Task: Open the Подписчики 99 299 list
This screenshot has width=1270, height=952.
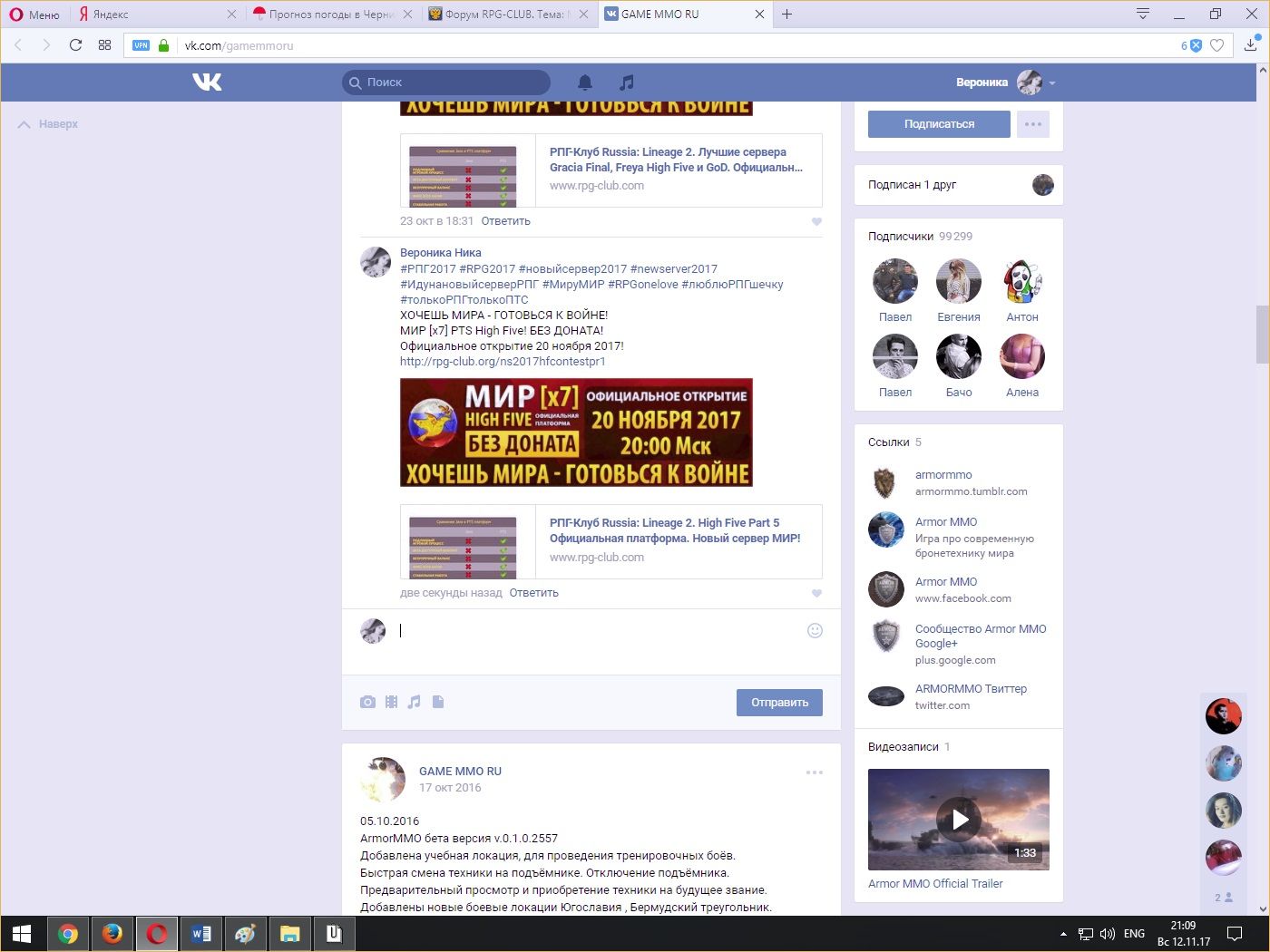Action: click(920, 237)
